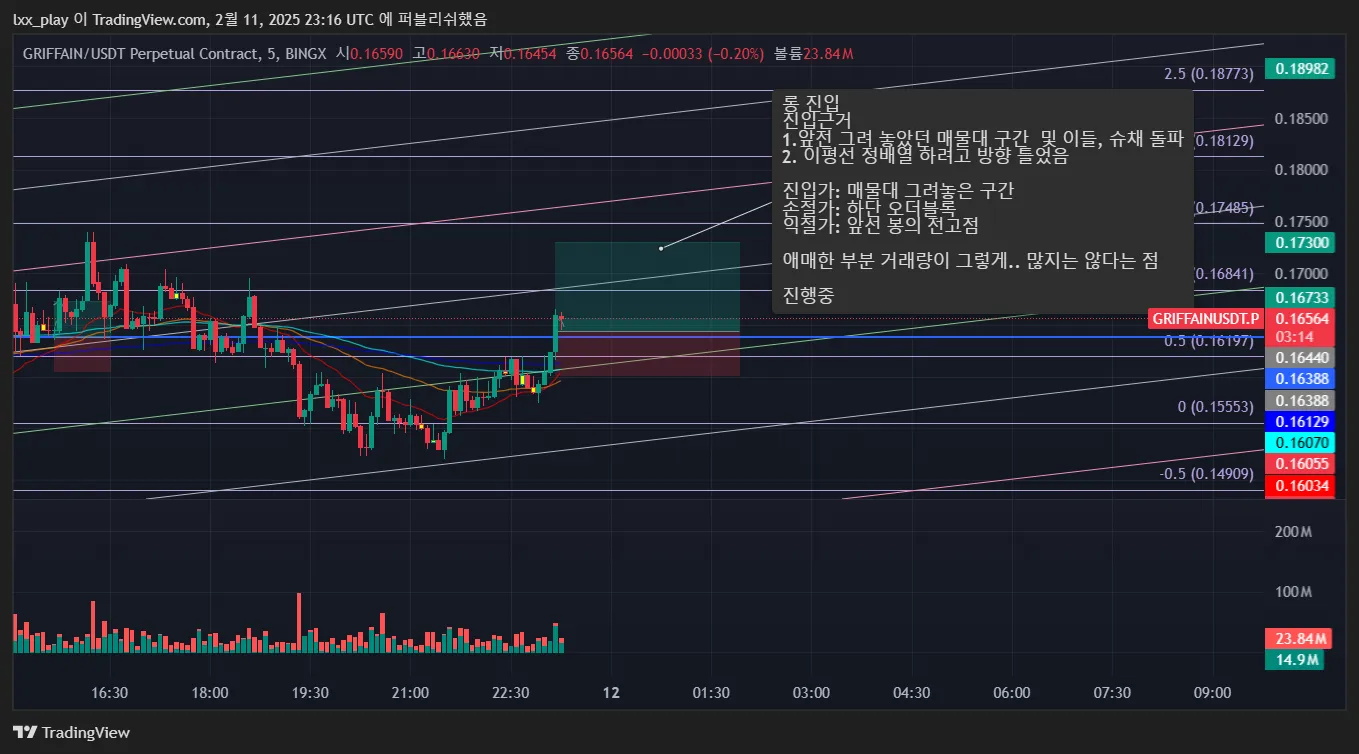This screenshot has height=754, width=1359.
Task: Click the volume legend reading 23.84M
Action: coord(828,53)
